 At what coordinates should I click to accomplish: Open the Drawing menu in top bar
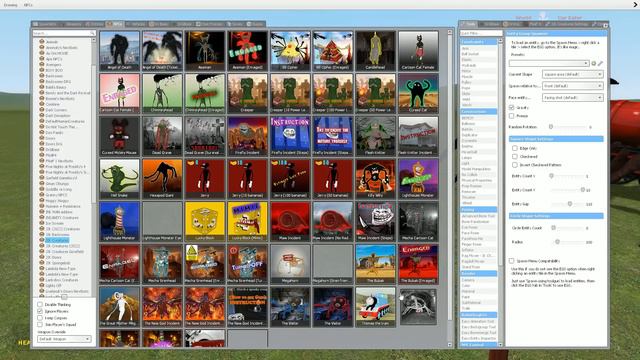(x=11, y=5)
